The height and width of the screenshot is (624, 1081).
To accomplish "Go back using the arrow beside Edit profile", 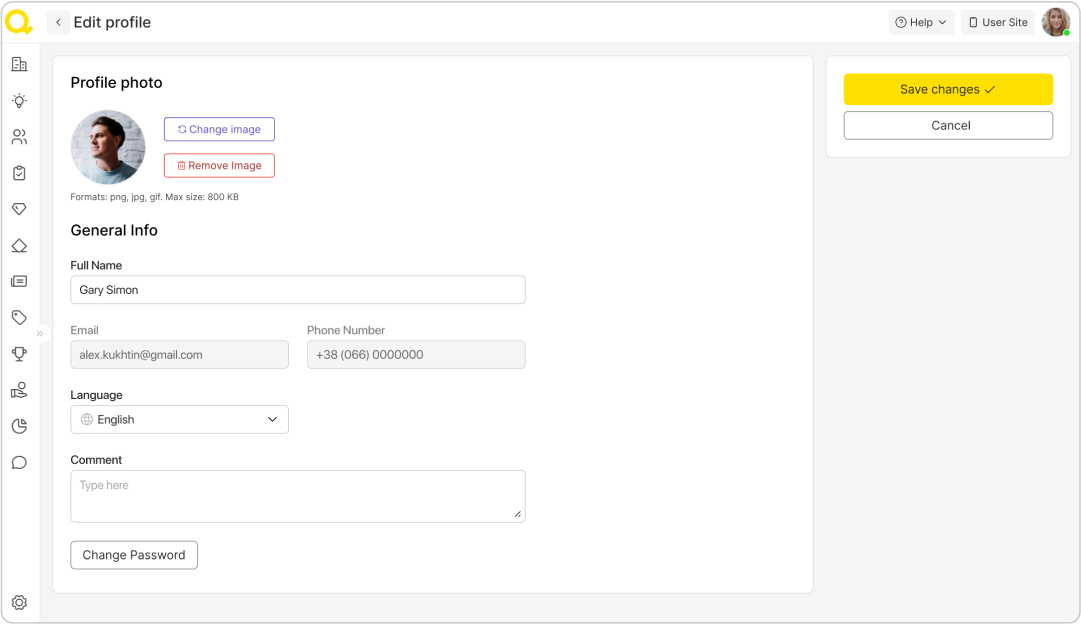I will [x=58, y=22].
